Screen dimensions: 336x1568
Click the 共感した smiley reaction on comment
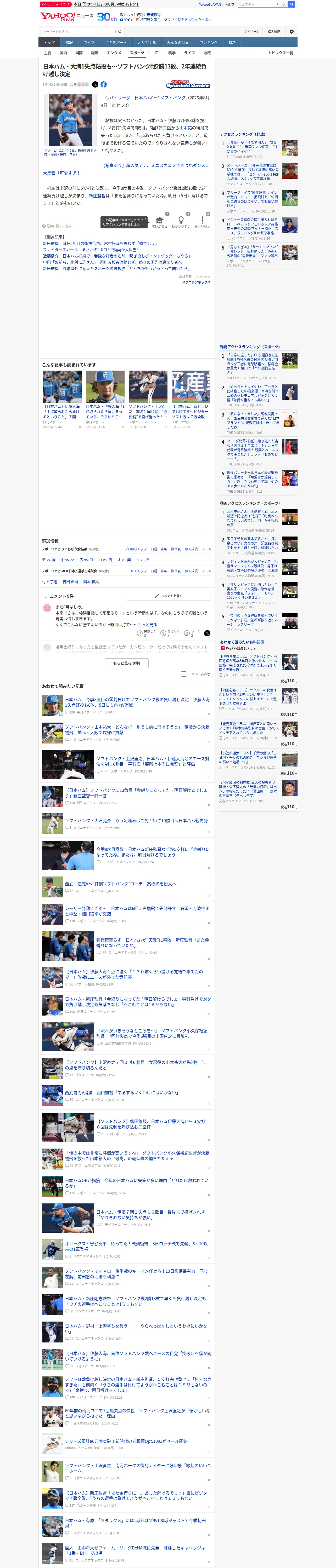click(140, 633)
